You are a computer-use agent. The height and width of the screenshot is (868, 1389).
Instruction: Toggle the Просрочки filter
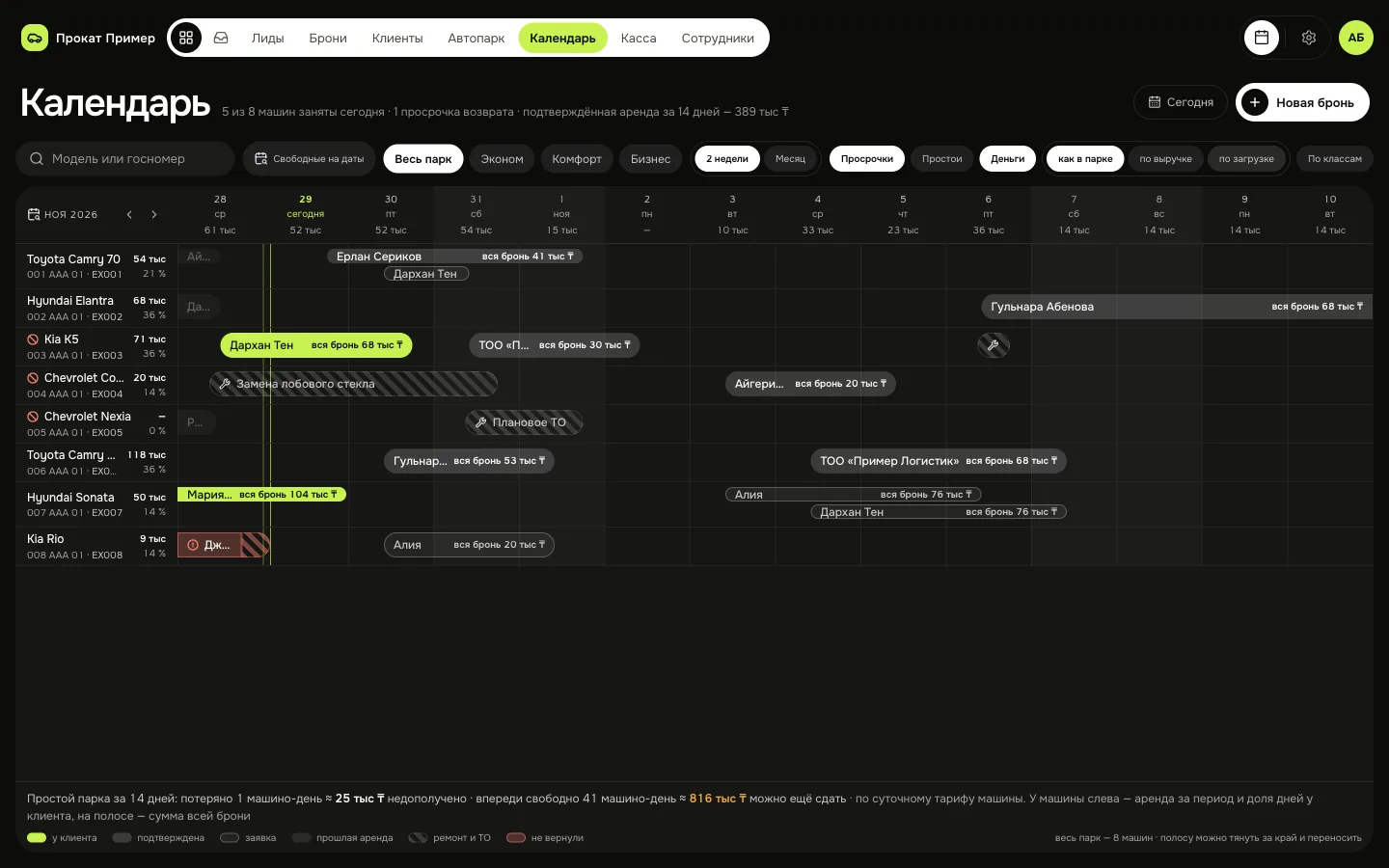[x=867, y=159]
